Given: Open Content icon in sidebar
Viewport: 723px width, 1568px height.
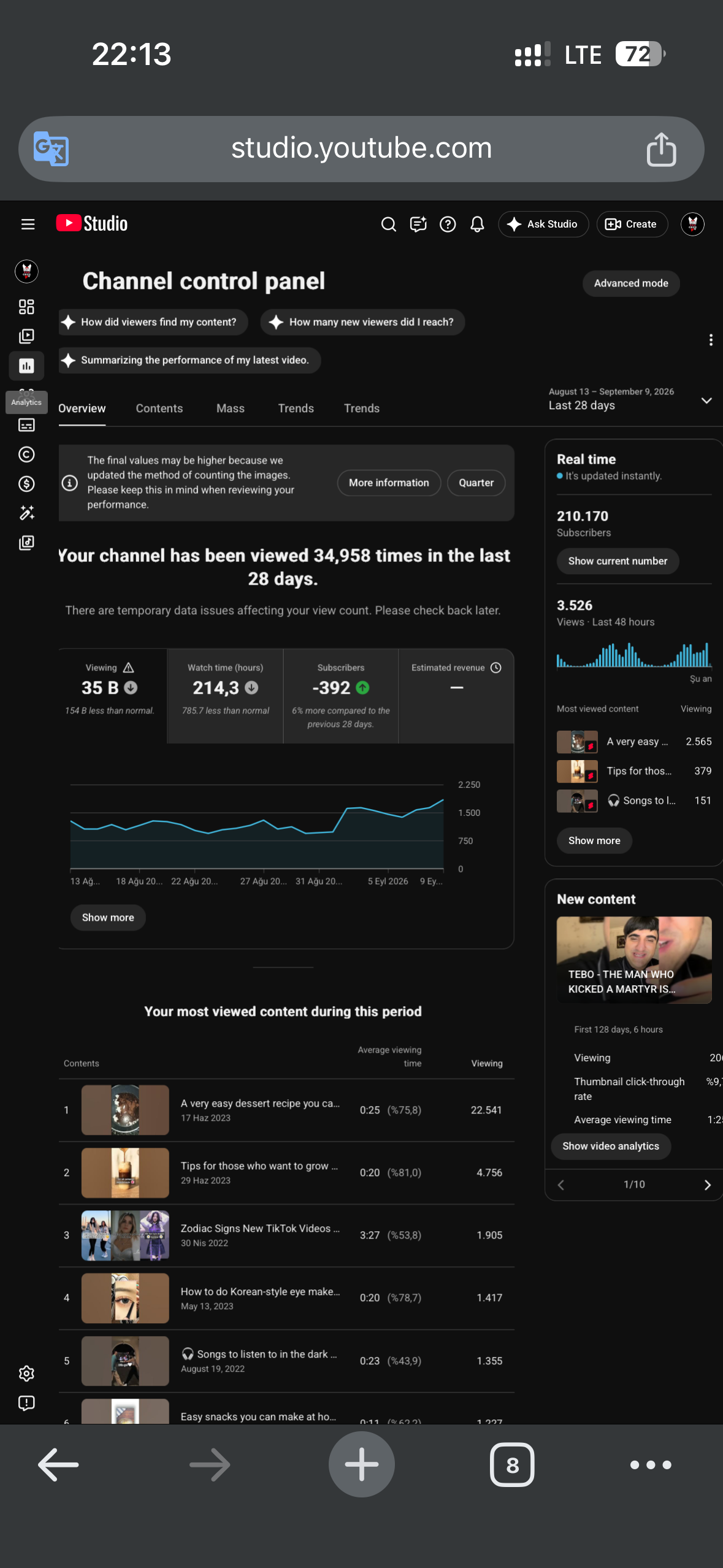Looking at the screenshot, I should point(26,336).
